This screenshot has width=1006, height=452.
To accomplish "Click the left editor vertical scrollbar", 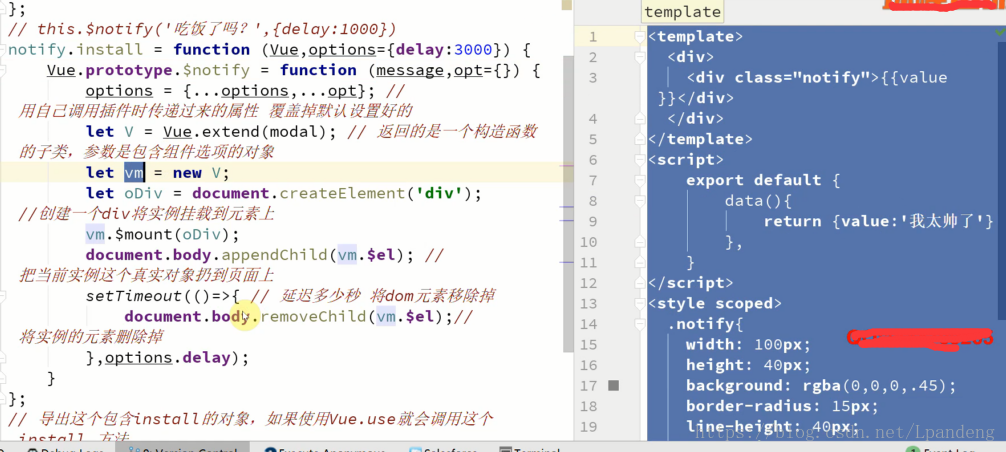I will 567,202.
